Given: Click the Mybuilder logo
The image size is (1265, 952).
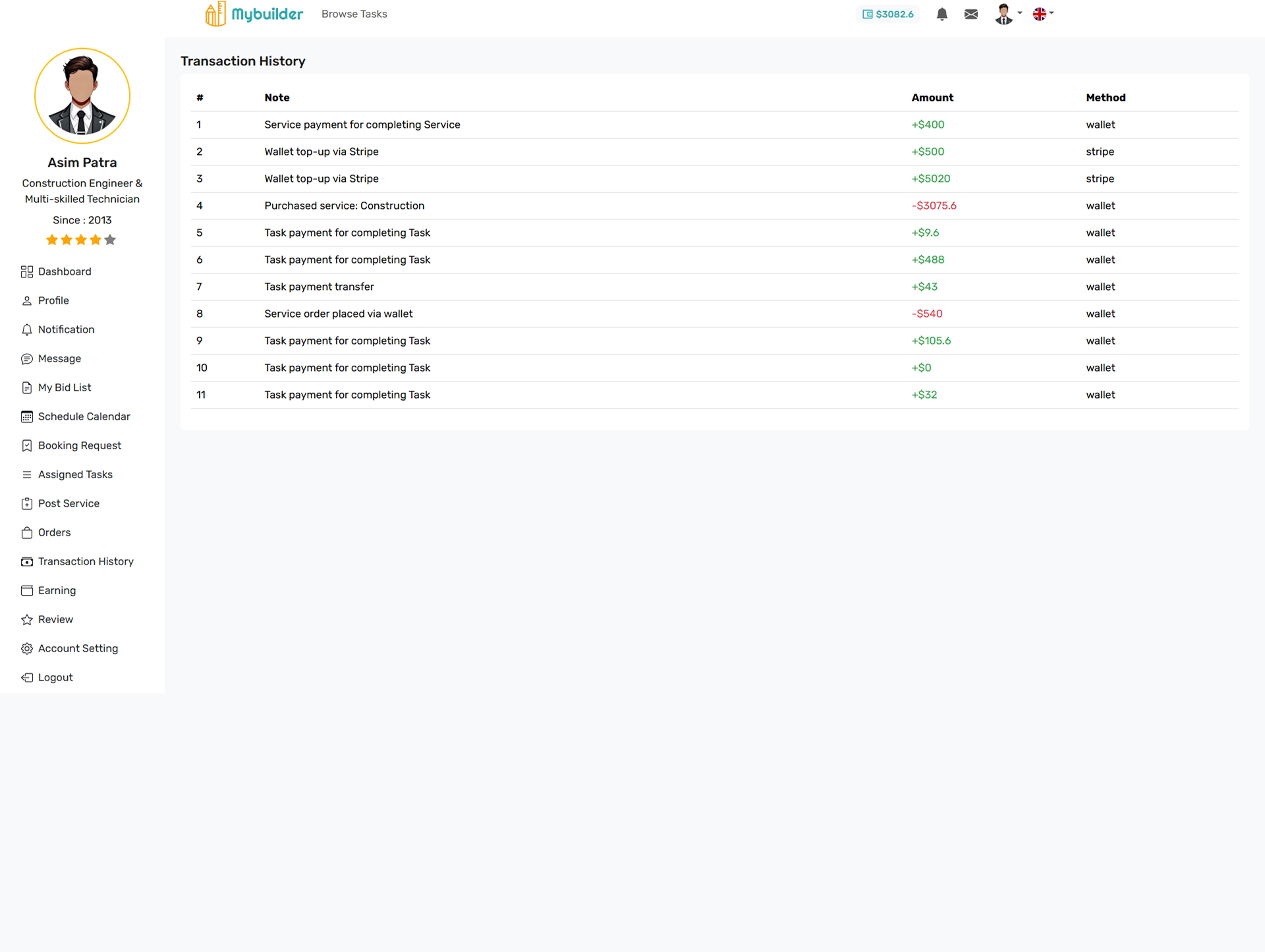Looking at the screenshot, I should (x=254, y=14).
